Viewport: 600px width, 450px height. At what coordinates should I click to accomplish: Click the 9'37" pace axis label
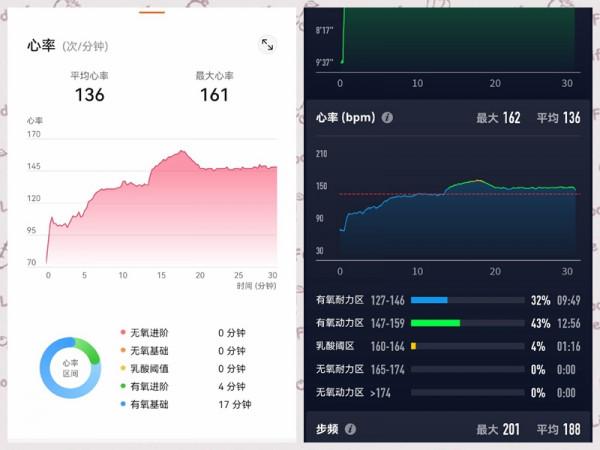tap(324, 62)
